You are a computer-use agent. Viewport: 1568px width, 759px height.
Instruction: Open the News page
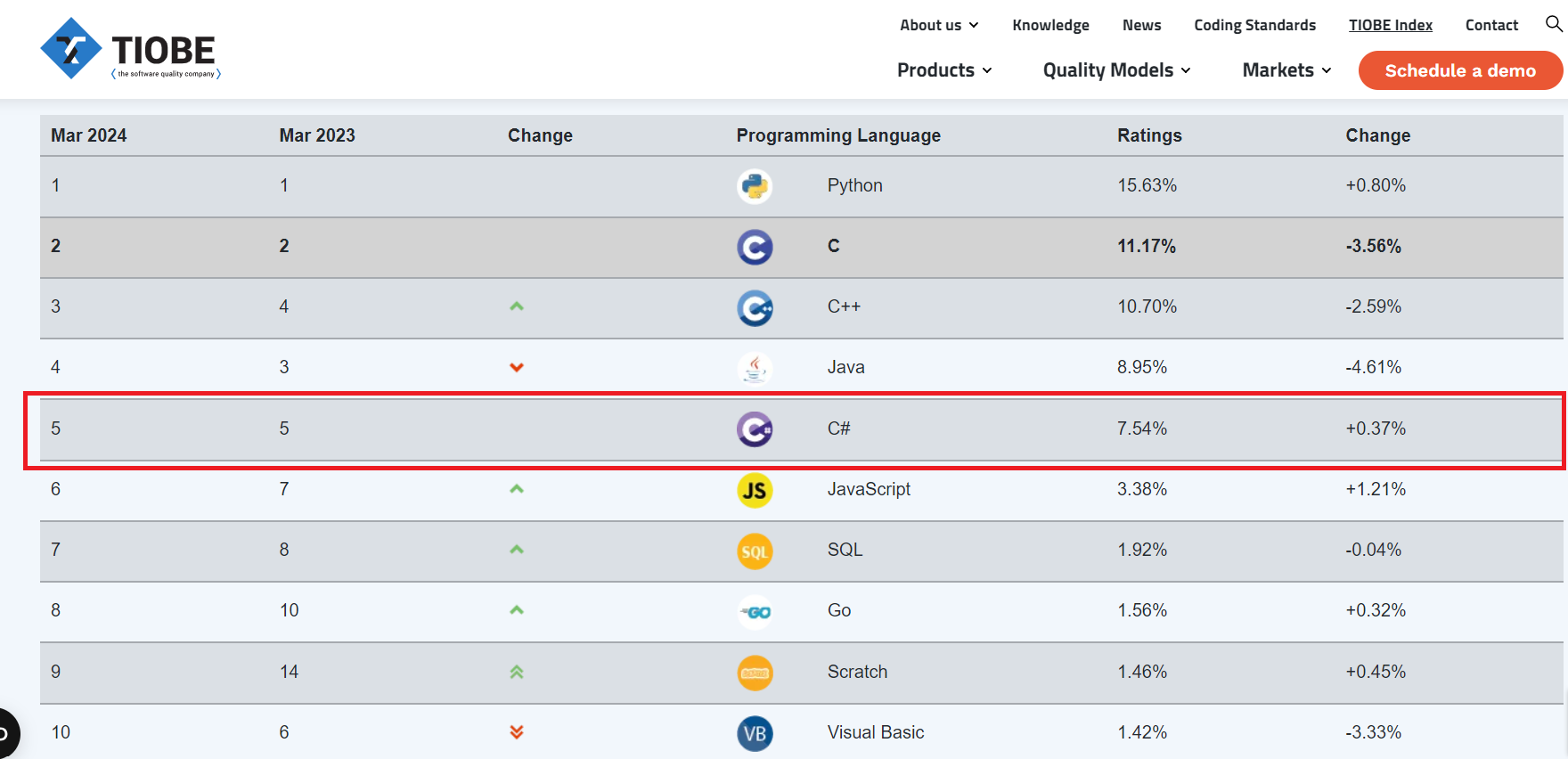click(x=1141, y=25)
